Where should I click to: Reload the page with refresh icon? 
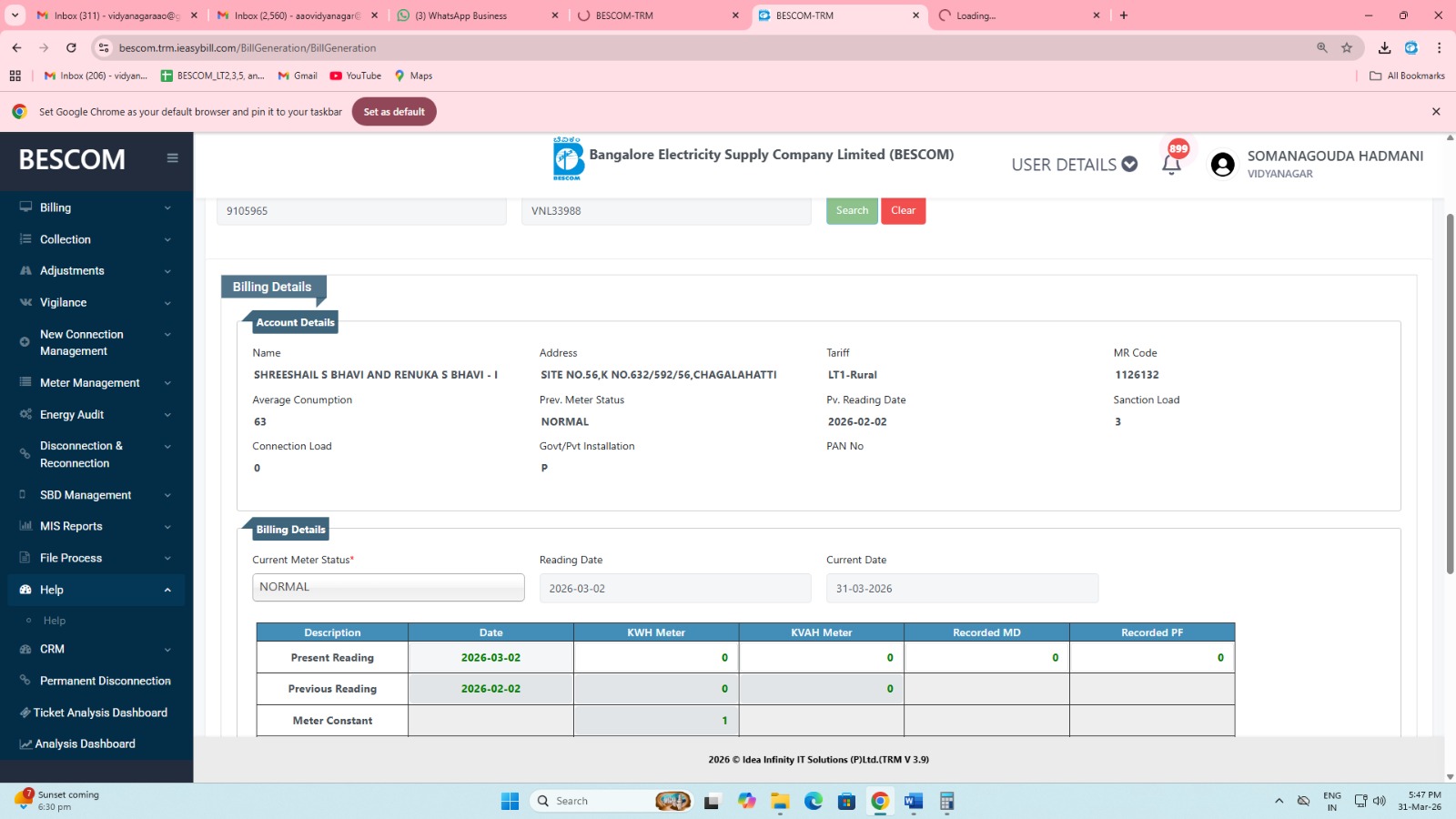pyautogui.click(x=71, y=47)
